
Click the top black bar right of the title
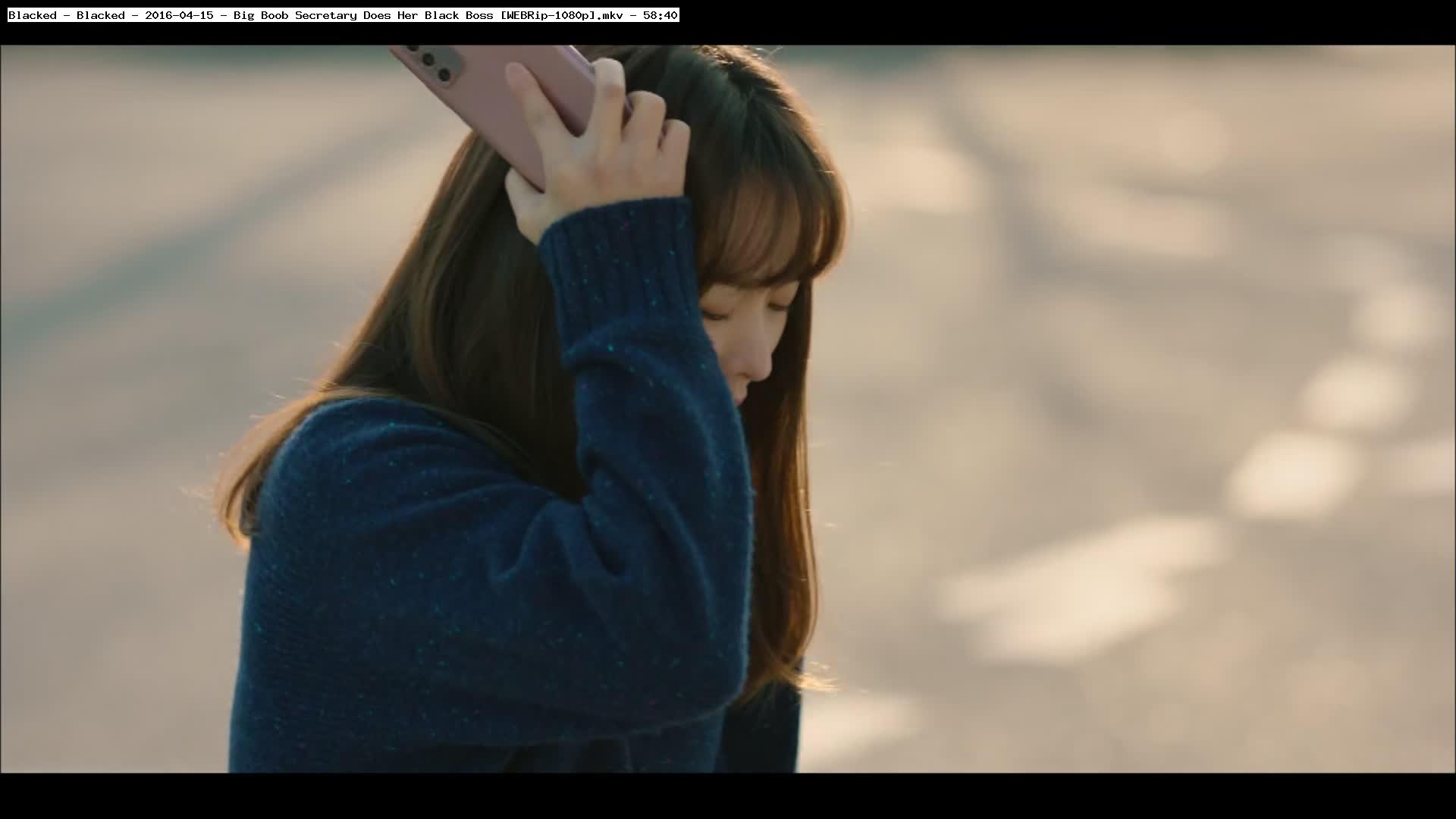pos(1062,21)
